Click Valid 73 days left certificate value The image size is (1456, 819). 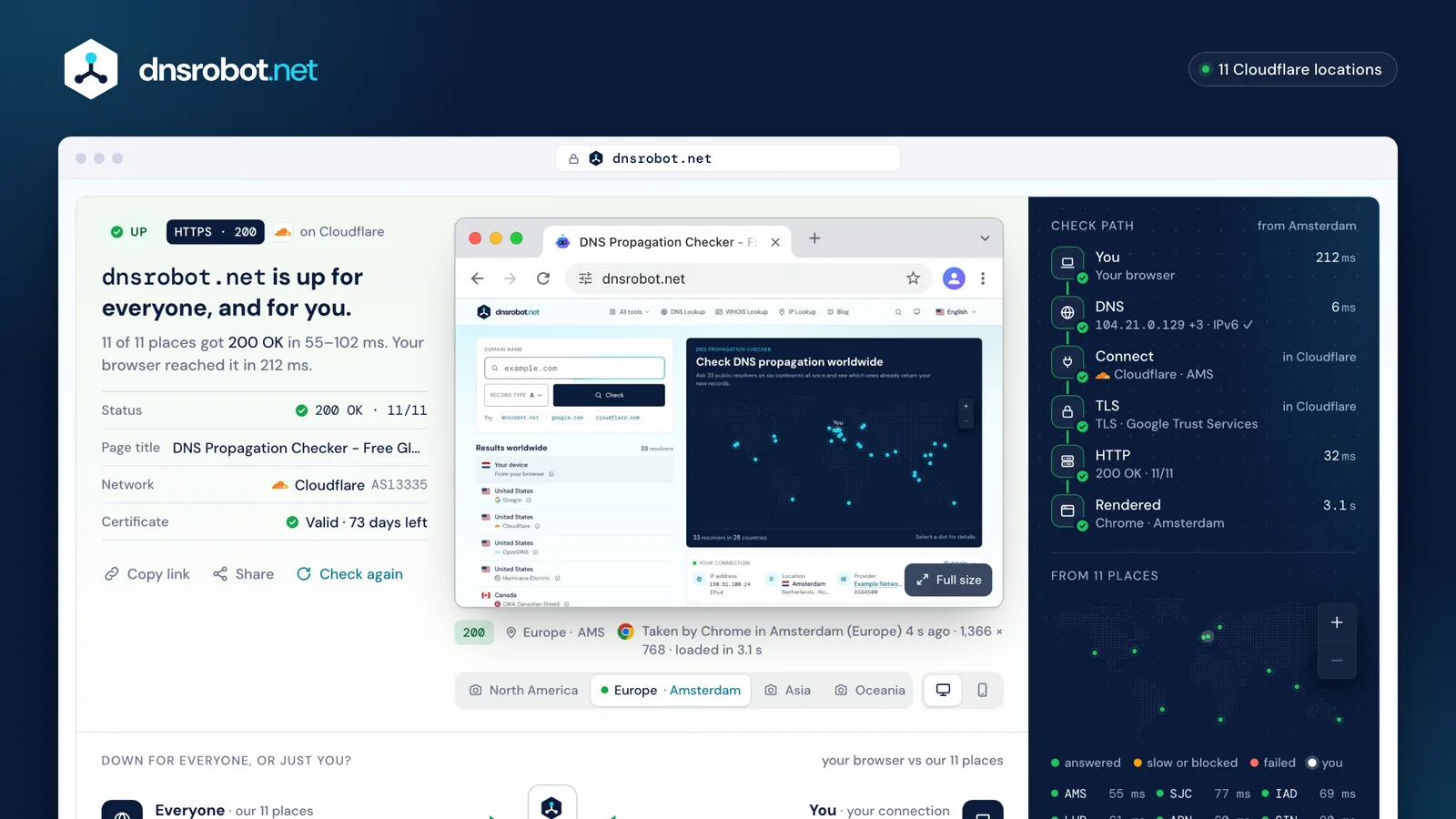(357, 522)
